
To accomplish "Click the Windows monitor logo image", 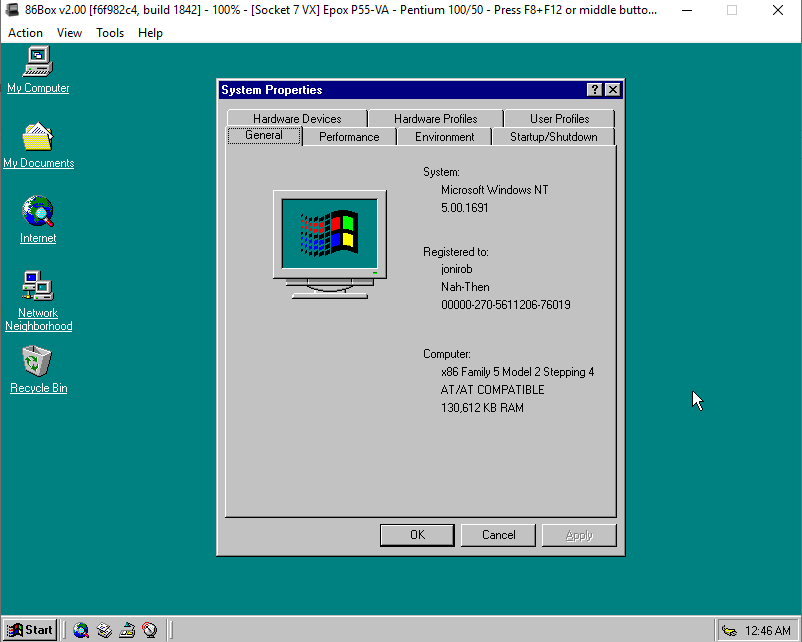I will tap(330, 245).
